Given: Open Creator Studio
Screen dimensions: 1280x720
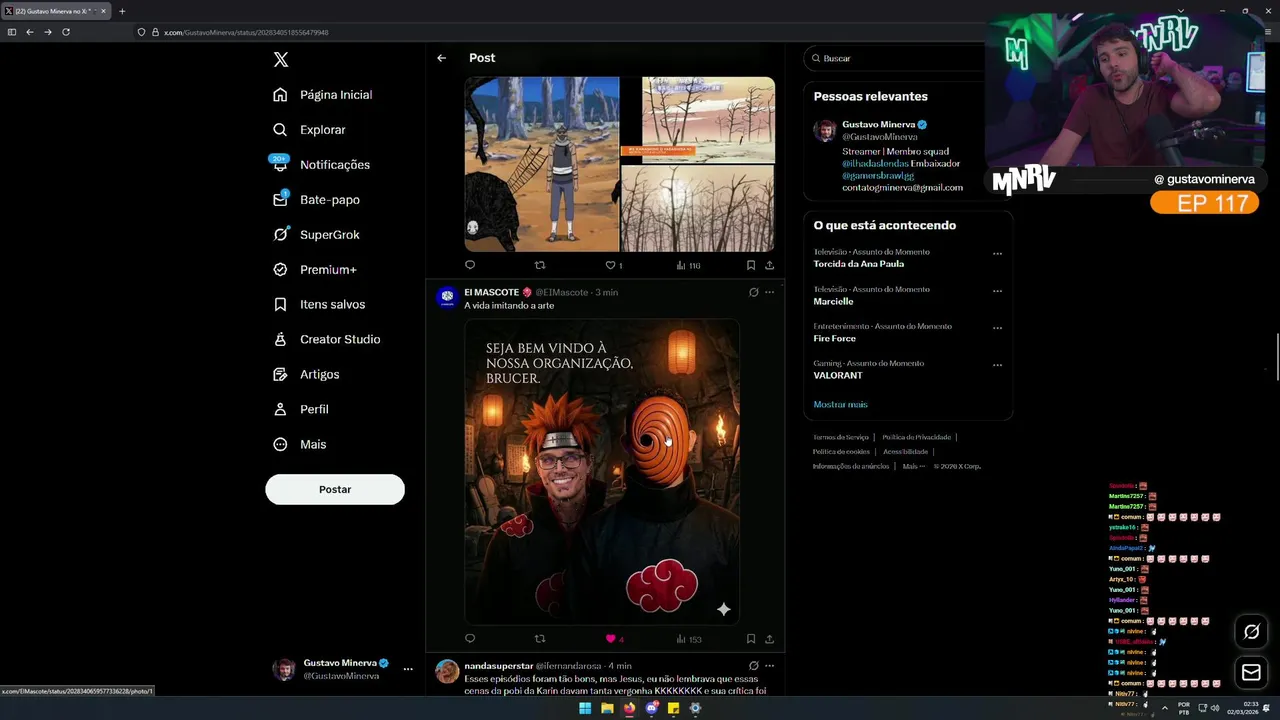Looking at the screenshot, I should pos(326,340).
